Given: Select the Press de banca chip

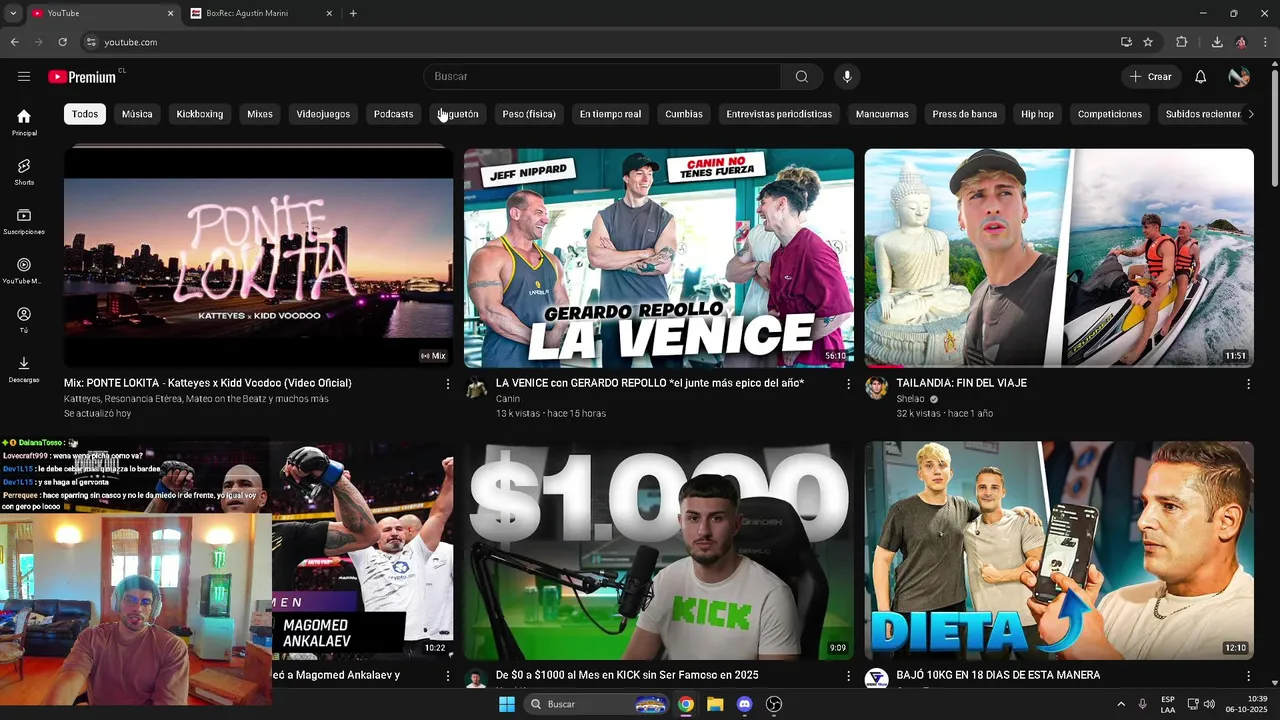Looking at the screenshot, I should (x=965, y=114).
